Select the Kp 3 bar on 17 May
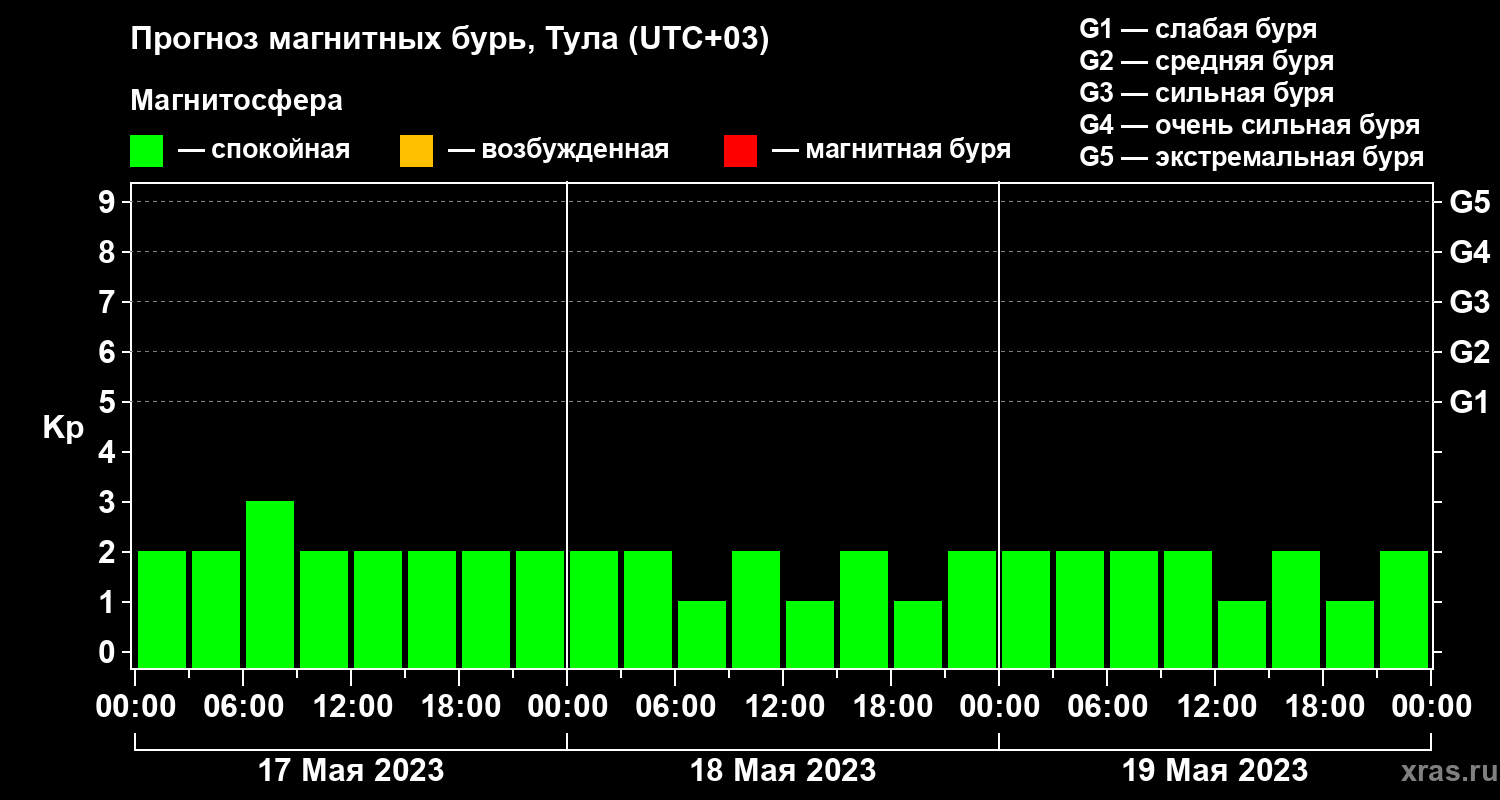Screen dimensions: 1500x800 pyautogui.click(x=270, y=584)
